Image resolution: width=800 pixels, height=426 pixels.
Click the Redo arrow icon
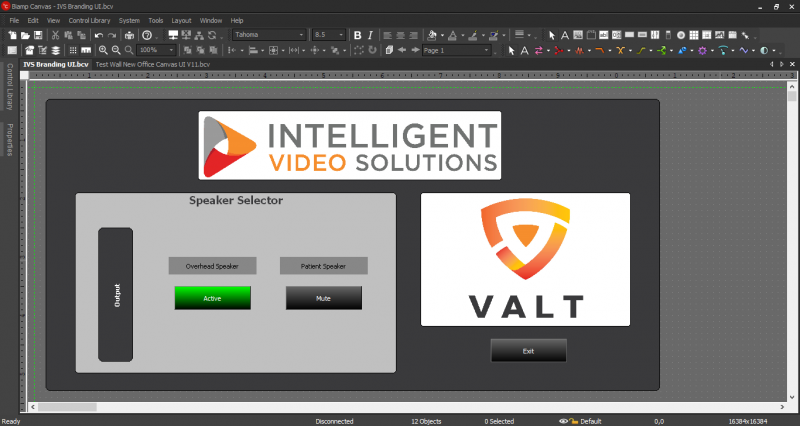click(x=112, y=35)
